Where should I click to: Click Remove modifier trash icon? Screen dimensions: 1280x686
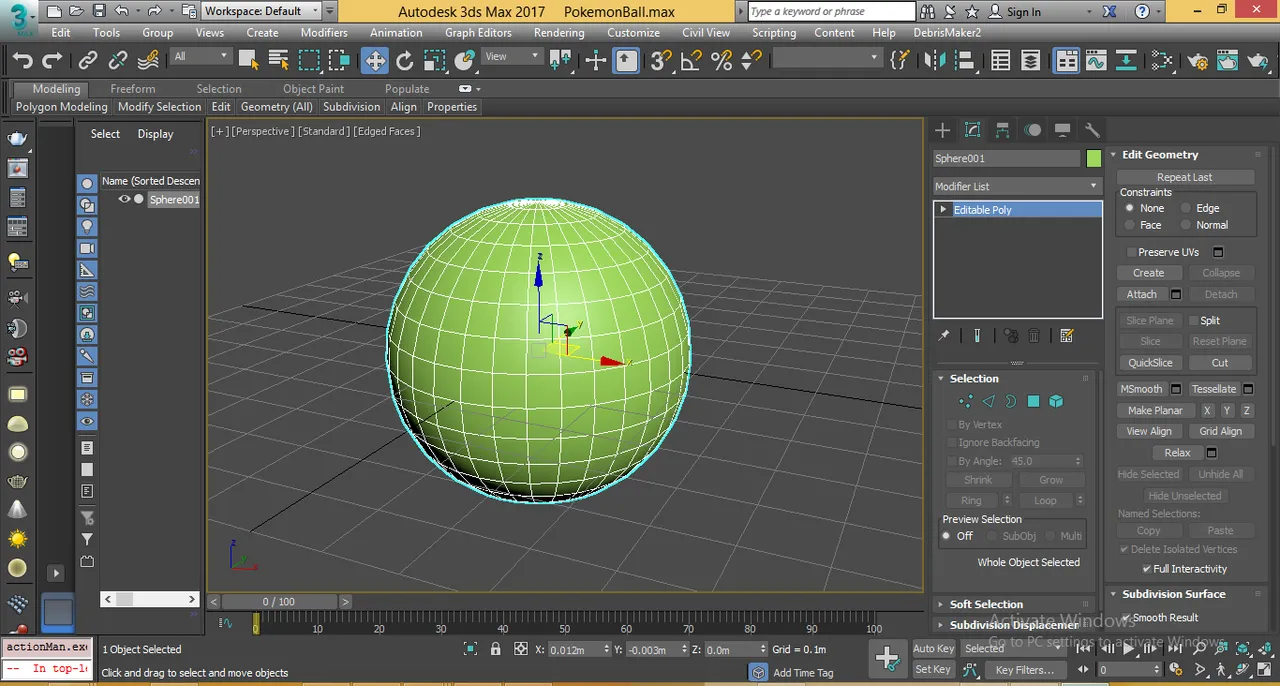(x=1035, y=336)
